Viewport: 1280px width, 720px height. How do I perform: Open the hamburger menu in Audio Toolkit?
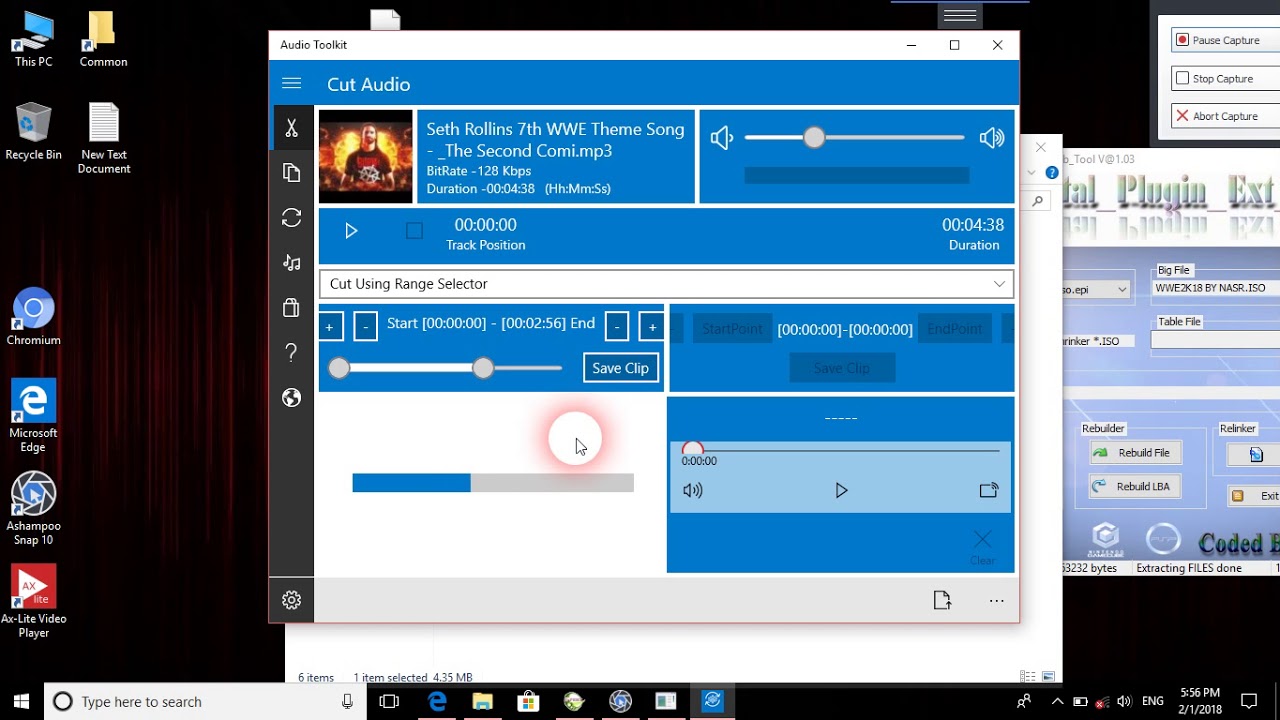pyautogui.click(x=291, y=84)
